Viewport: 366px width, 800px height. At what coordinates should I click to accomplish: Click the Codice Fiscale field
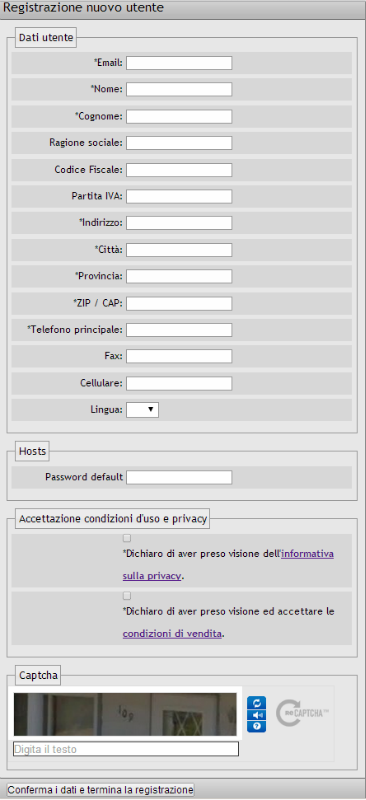pyautogui.click(x=179, y=170)
